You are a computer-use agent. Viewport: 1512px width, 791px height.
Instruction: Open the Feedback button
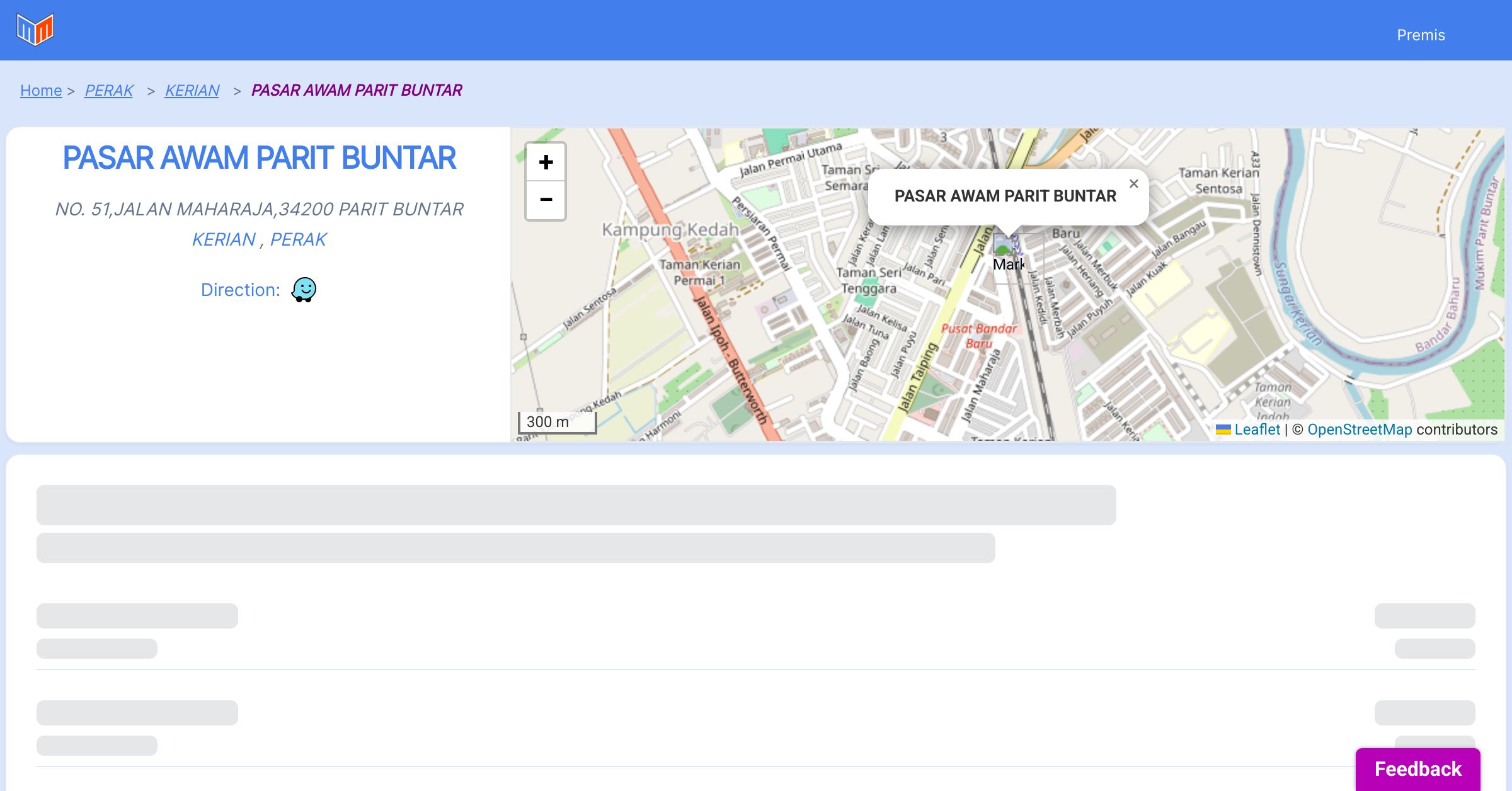coord(1417,768)
